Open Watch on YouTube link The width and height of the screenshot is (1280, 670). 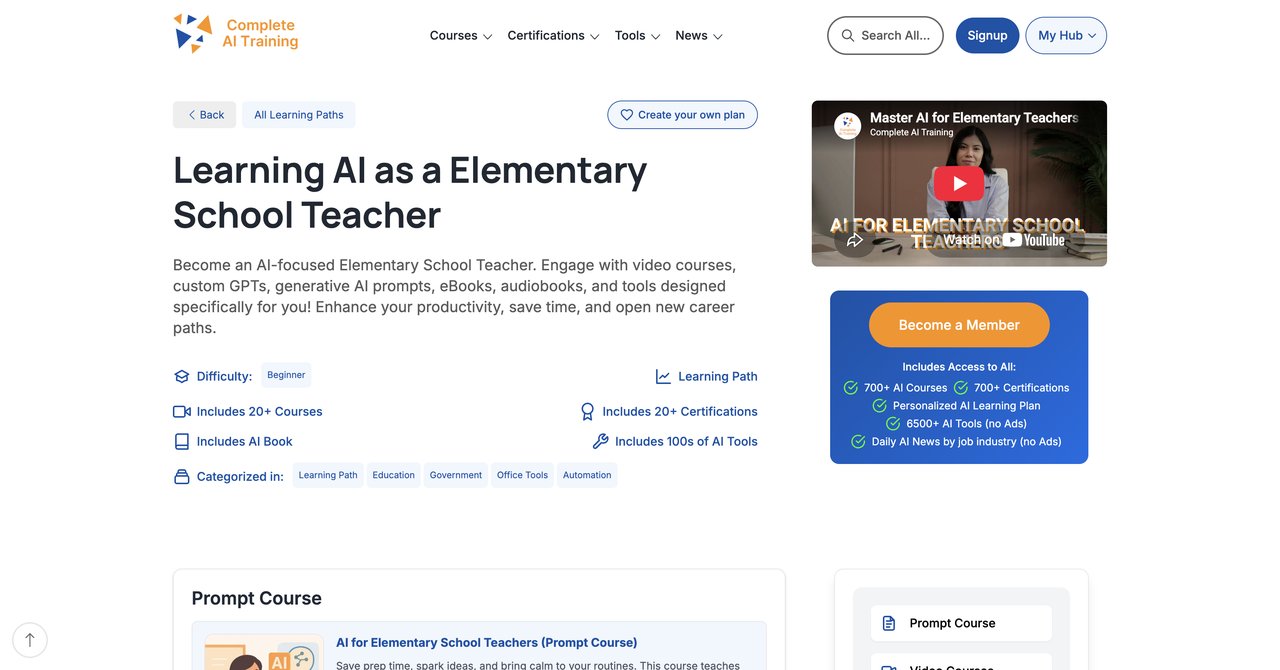click(x=1004, y=240)
